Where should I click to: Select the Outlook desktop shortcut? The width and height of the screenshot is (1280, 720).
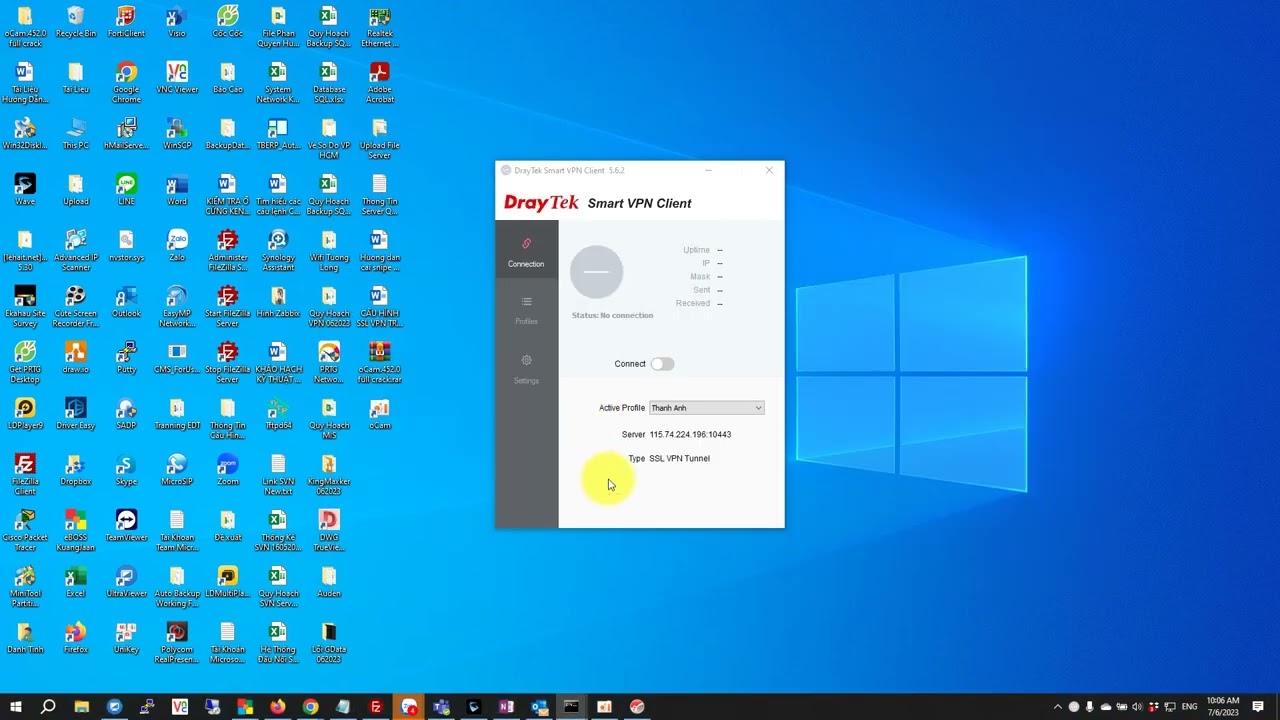[126, 302]
